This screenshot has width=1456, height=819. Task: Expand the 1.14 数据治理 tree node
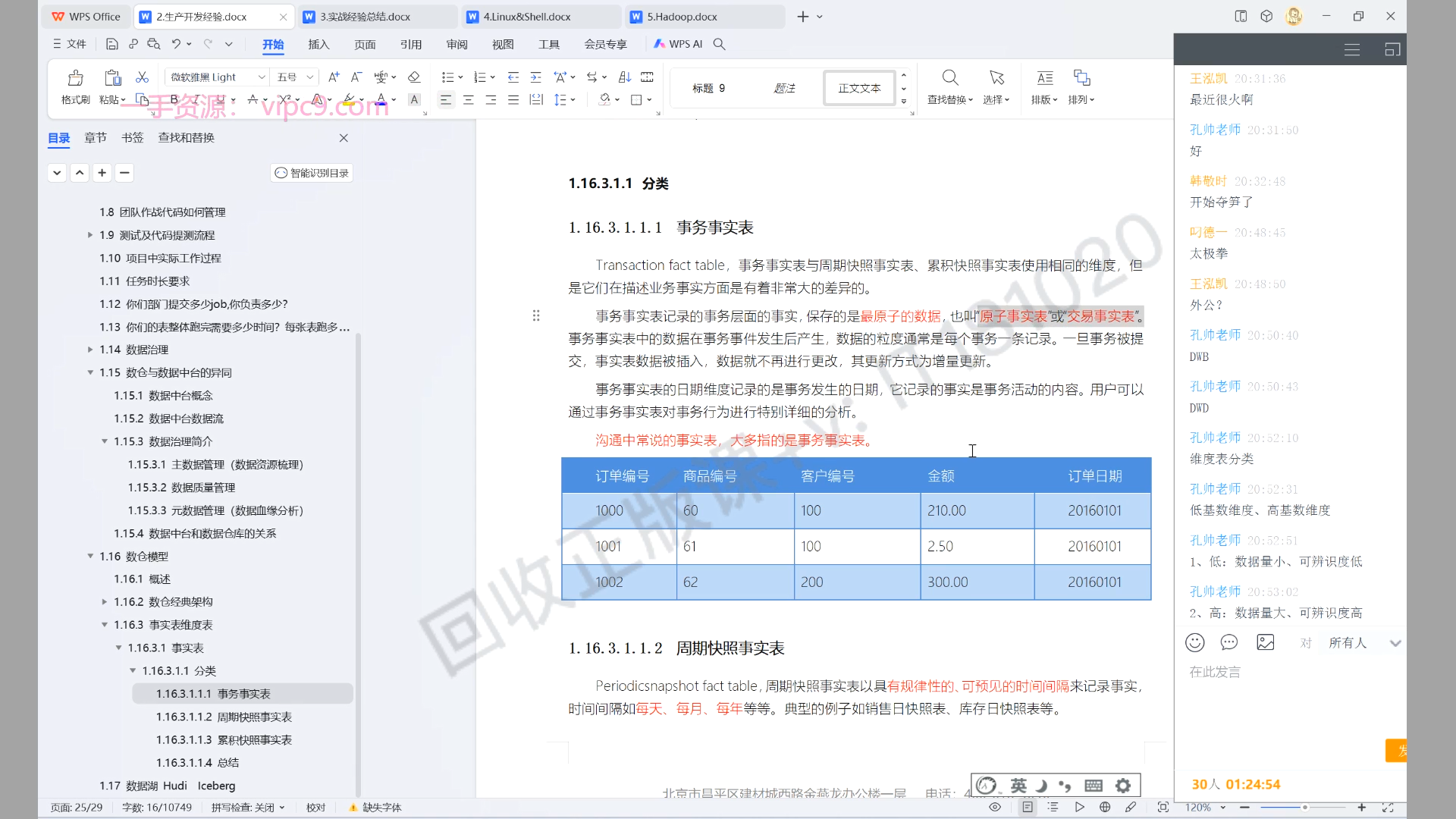click(x=90, y=350)
